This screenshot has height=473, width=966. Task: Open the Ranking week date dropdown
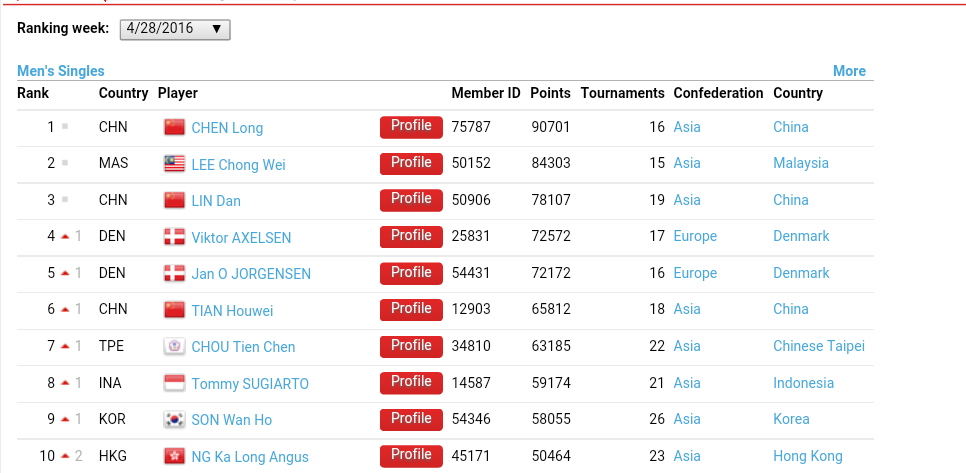pyautogui.click(x=175, y=30)
